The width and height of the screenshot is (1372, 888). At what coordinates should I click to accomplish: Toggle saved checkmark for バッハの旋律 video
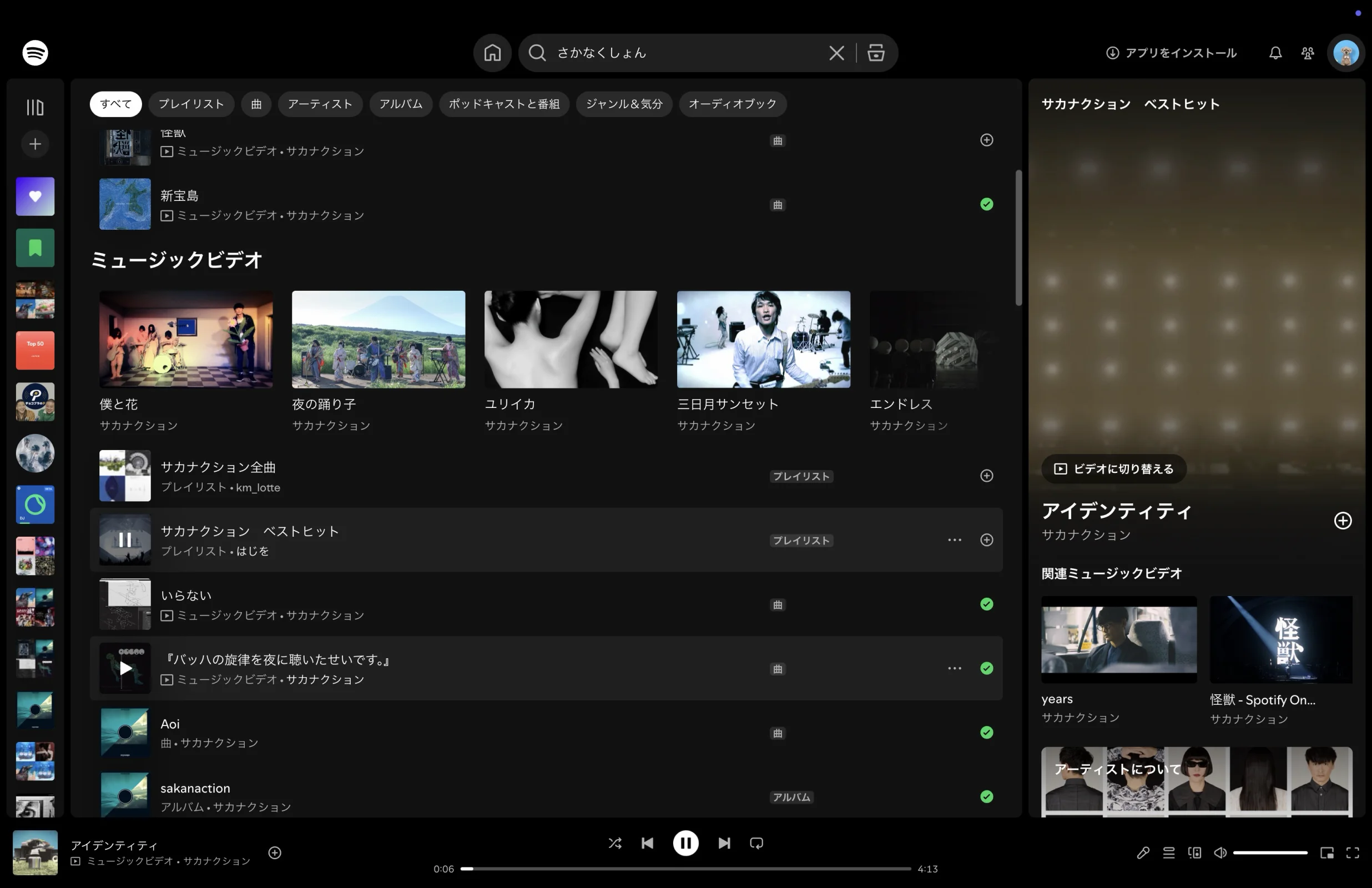(x=986, y=668)
